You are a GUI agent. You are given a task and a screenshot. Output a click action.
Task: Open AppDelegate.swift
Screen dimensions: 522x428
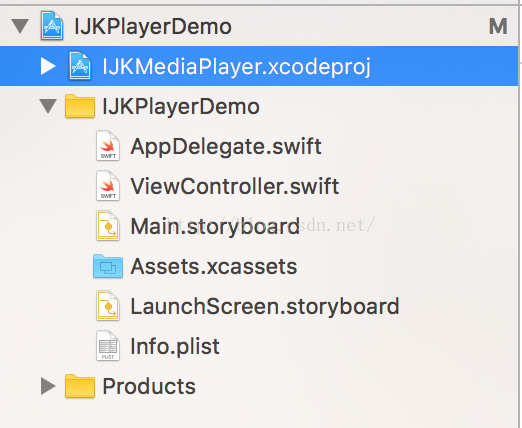226,147
